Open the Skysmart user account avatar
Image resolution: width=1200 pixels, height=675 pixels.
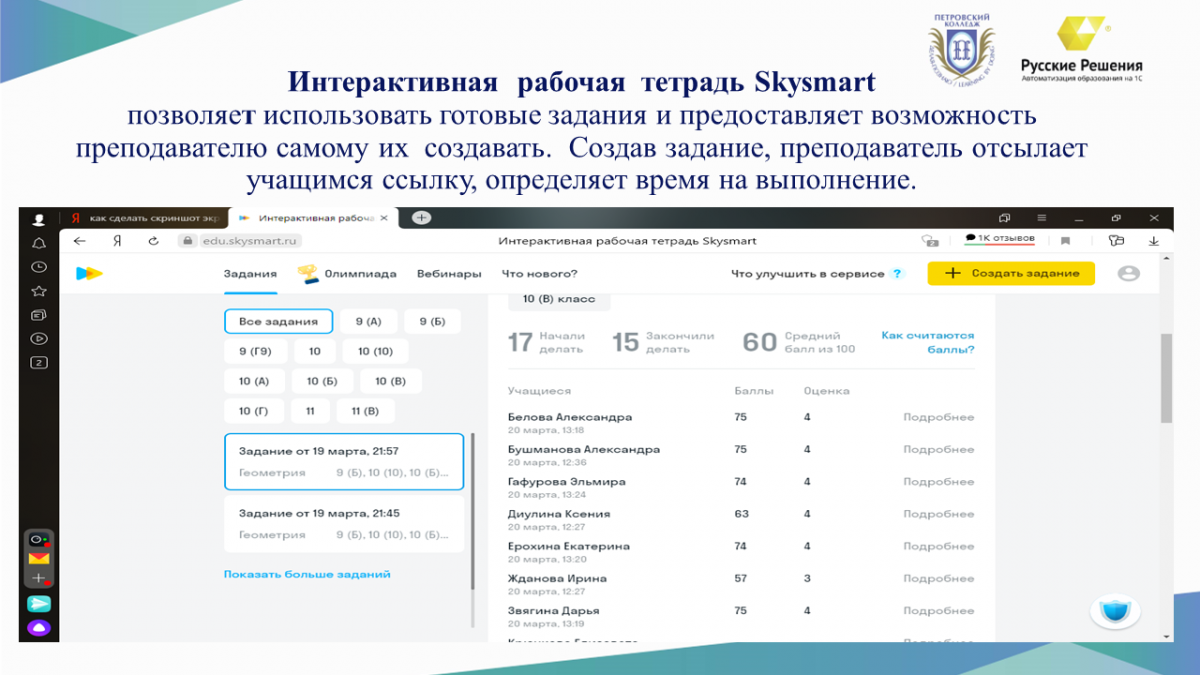[1129, 273]
